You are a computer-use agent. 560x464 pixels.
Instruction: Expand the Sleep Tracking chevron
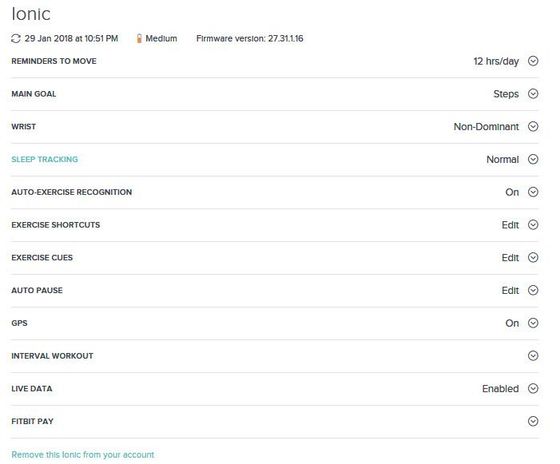point(533,159)
